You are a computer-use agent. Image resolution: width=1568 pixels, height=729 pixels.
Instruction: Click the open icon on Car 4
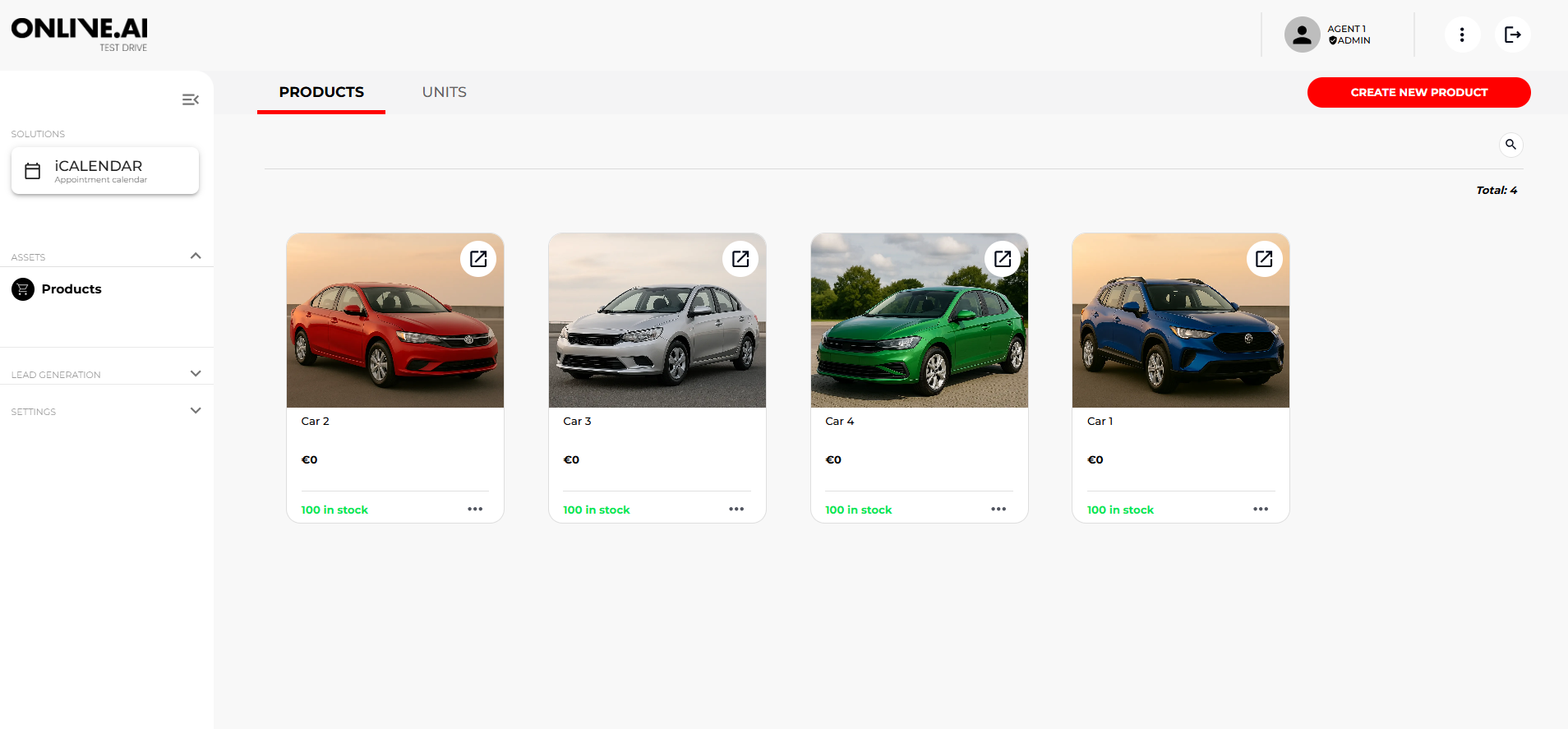1002,259
